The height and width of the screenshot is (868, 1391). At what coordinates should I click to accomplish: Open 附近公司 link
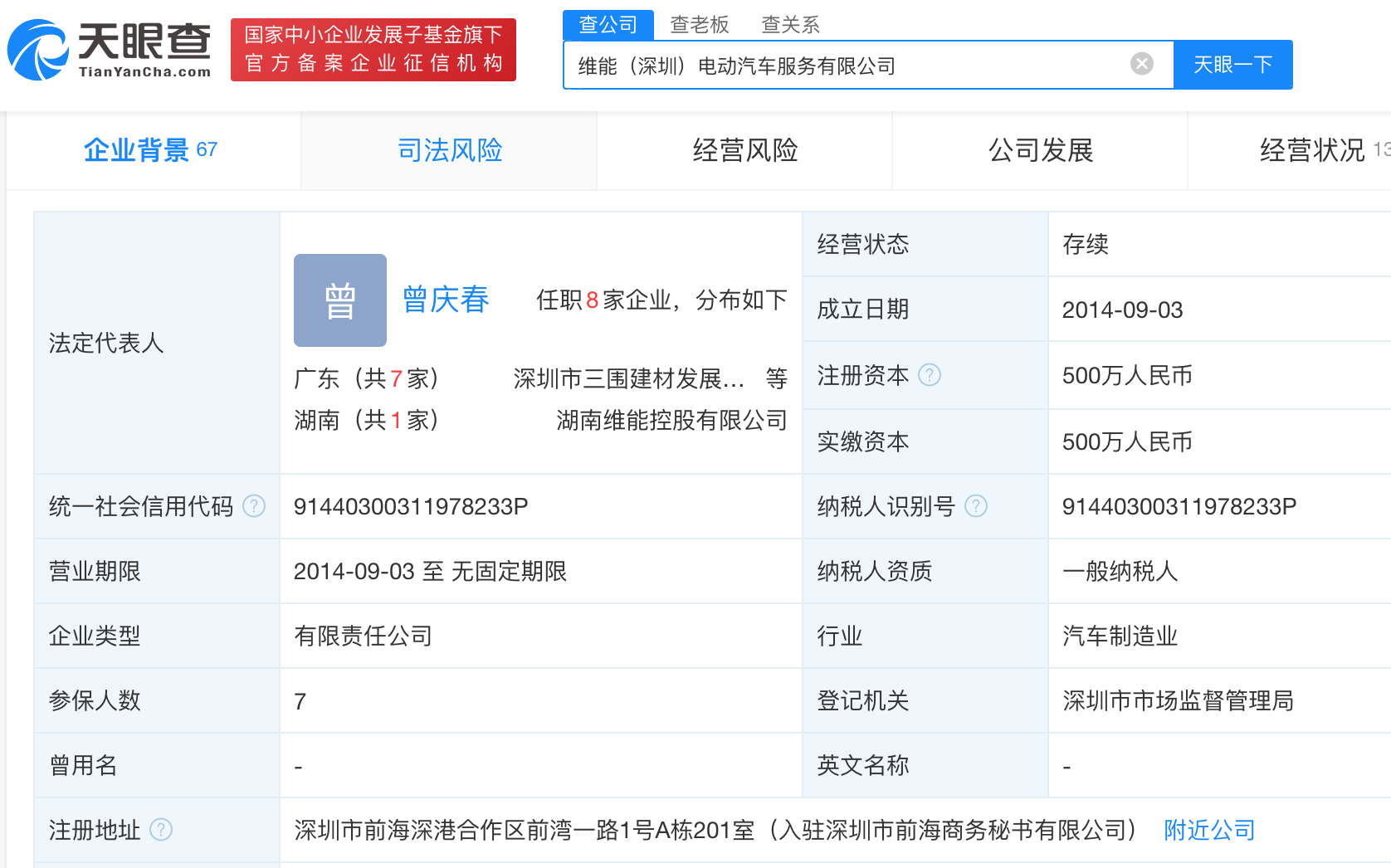(1209, 830)
